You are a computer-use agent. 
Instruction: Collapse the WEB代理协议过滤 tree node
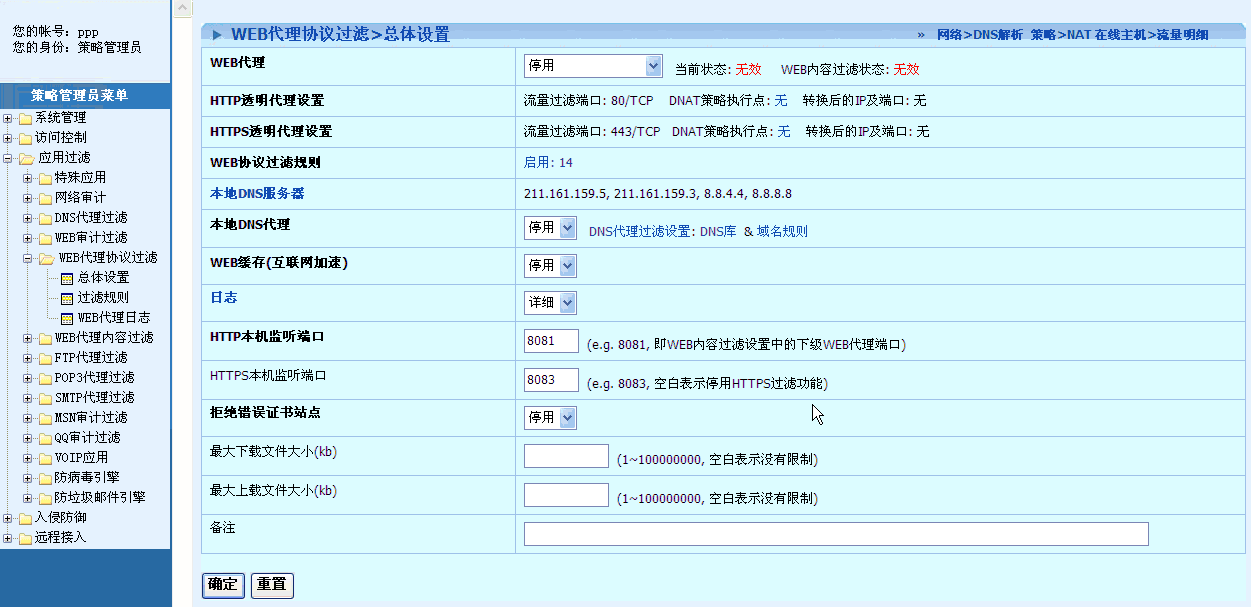click(28, 258)
